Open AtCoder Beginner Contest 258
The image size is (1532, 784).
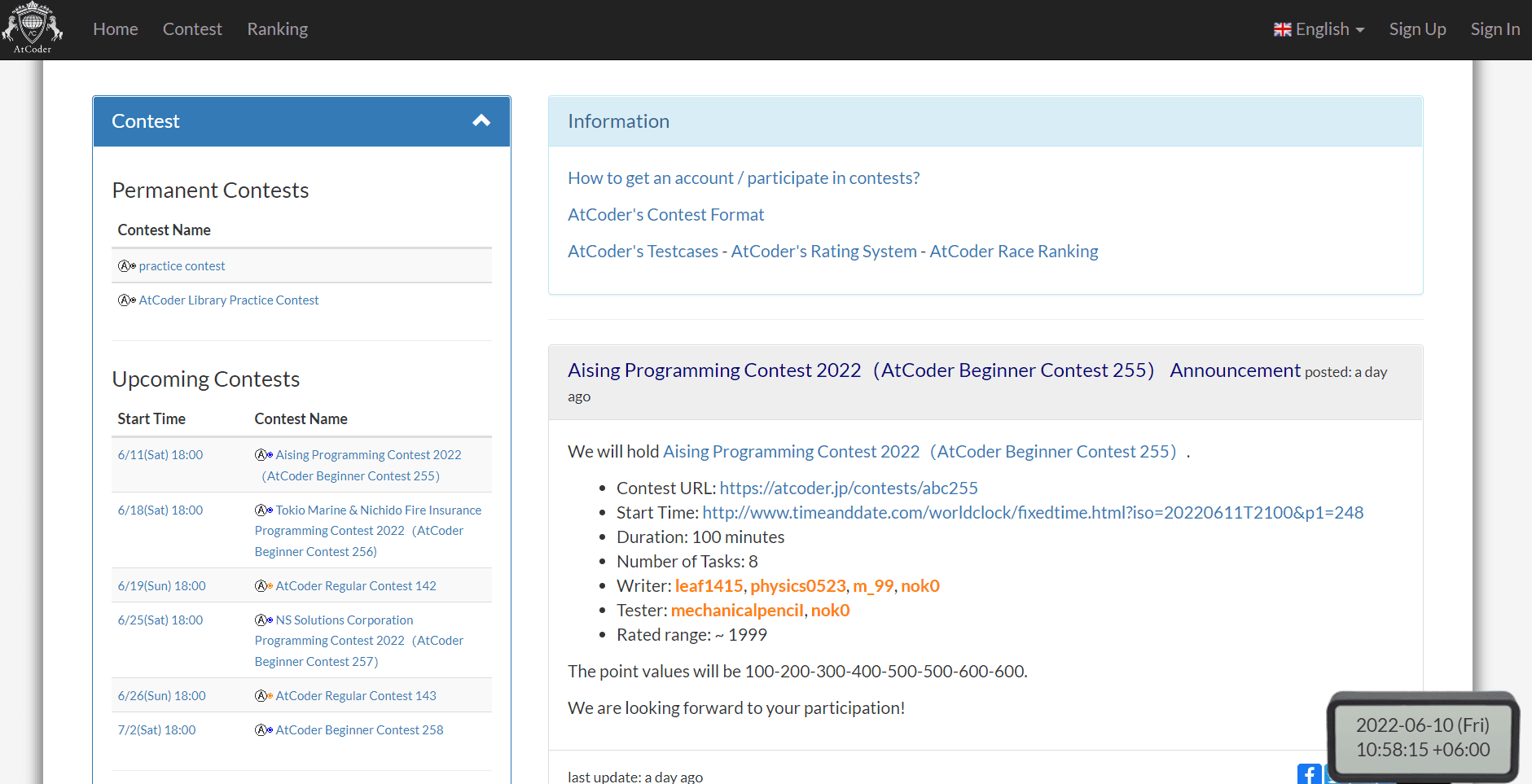tap(360, 730)
